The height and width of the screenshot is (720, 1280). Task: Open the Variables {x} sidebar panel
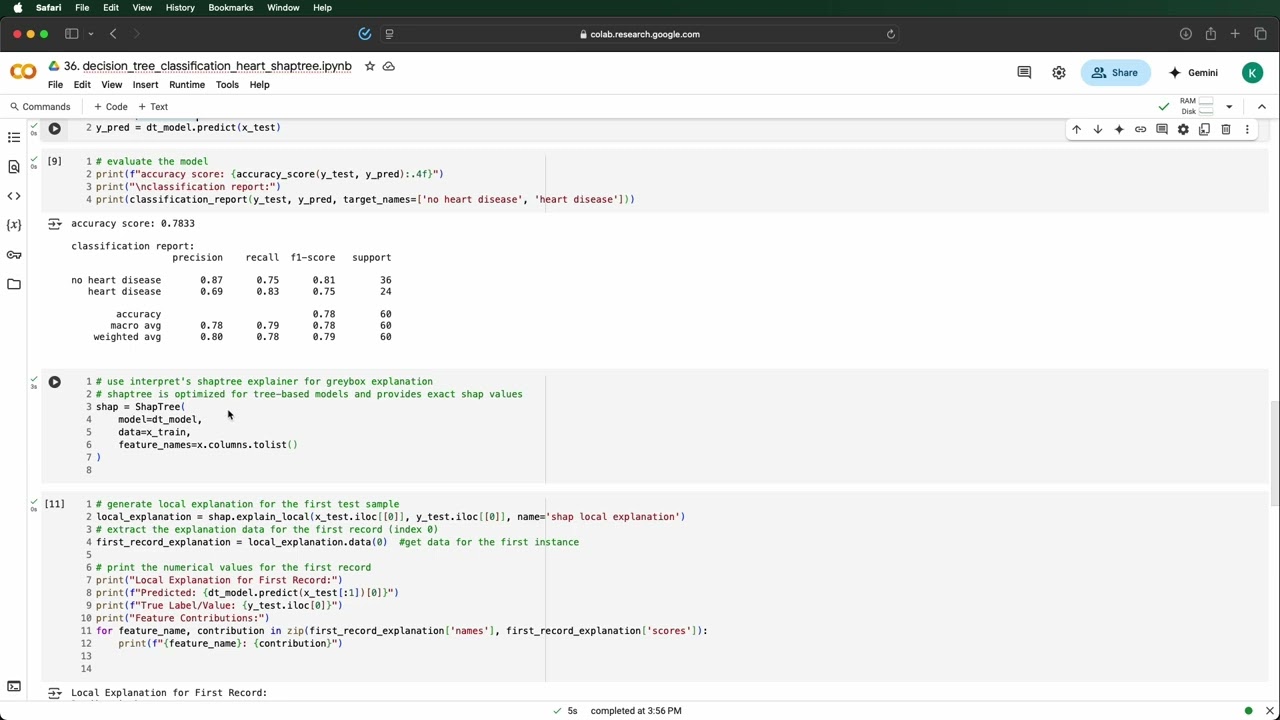(14, 225)
